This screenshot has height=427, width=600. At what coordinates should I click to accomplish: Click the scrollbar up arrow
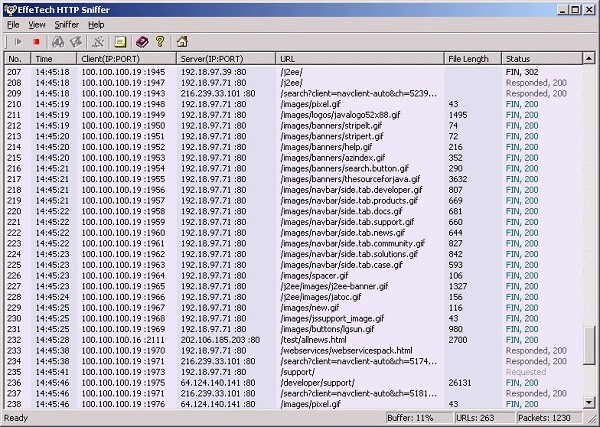[589, 59]
